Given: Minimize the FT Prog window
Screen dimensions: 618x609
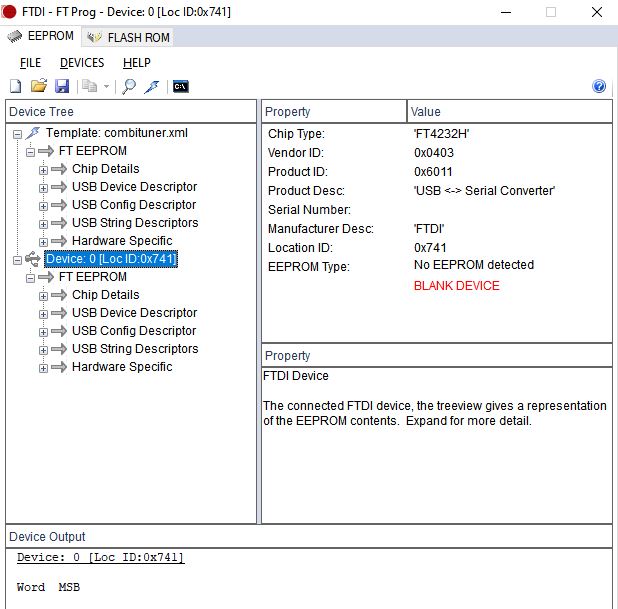Looking at the screenshot, I should tap(506, 12).
